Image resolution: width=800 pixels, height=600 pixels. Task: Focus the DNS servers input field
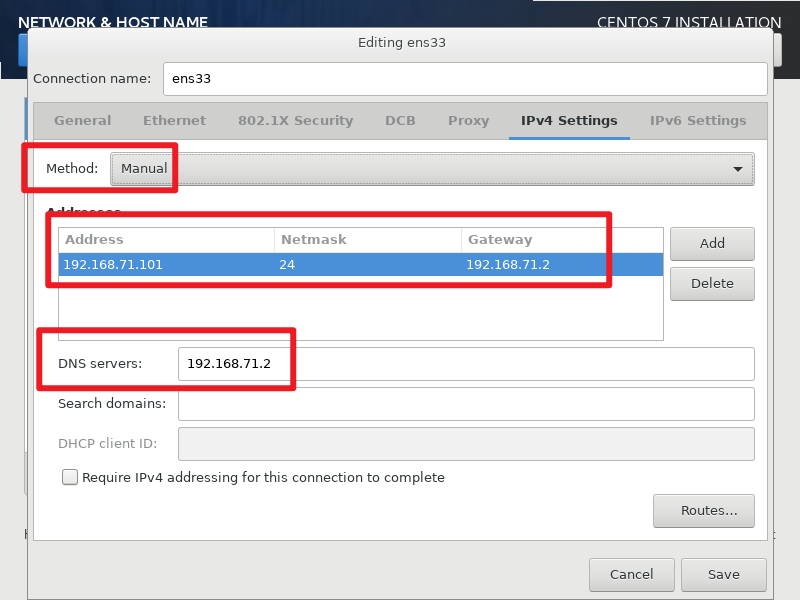pyautogui.click(x=465, y=364)
